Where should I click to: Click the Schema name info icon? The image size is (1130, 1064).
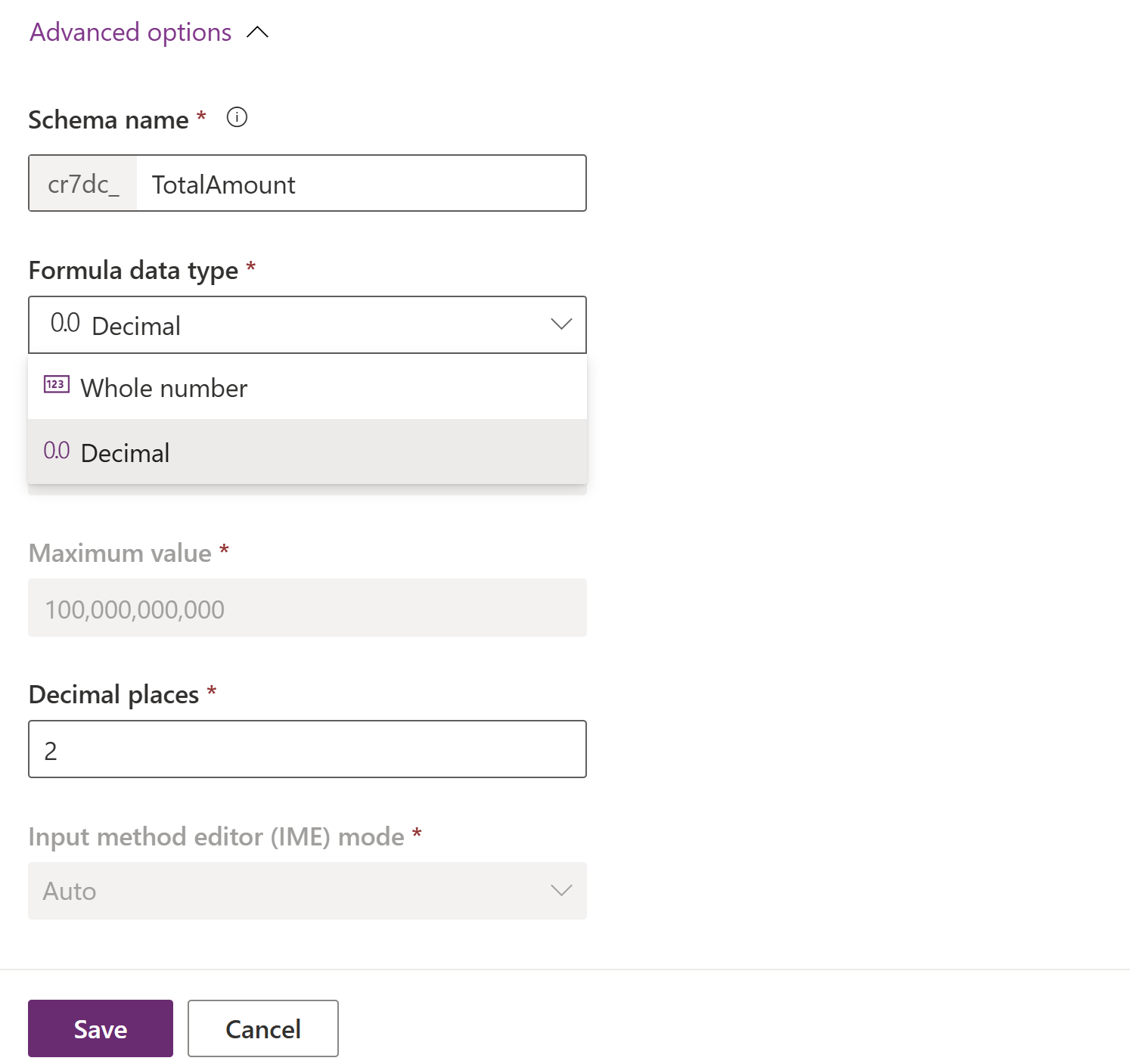point(236,117)
